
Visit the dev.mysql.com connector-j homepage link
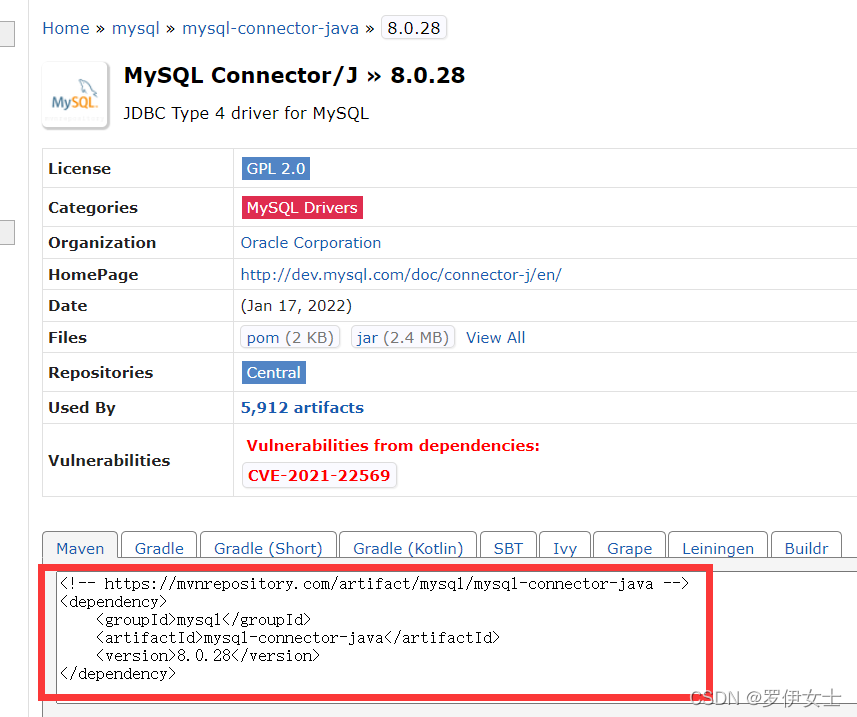pyautogui.click(x=401, y=274)
